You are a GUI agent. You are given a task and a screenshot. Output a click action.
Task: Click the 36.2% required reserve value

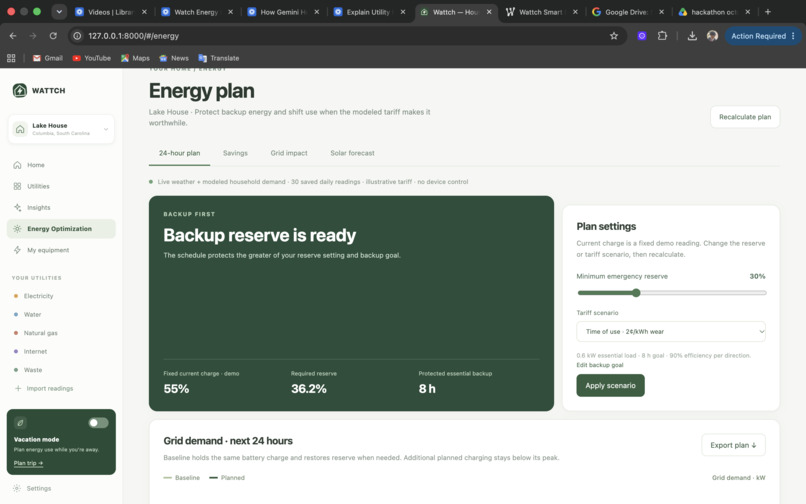coord(308,389)
